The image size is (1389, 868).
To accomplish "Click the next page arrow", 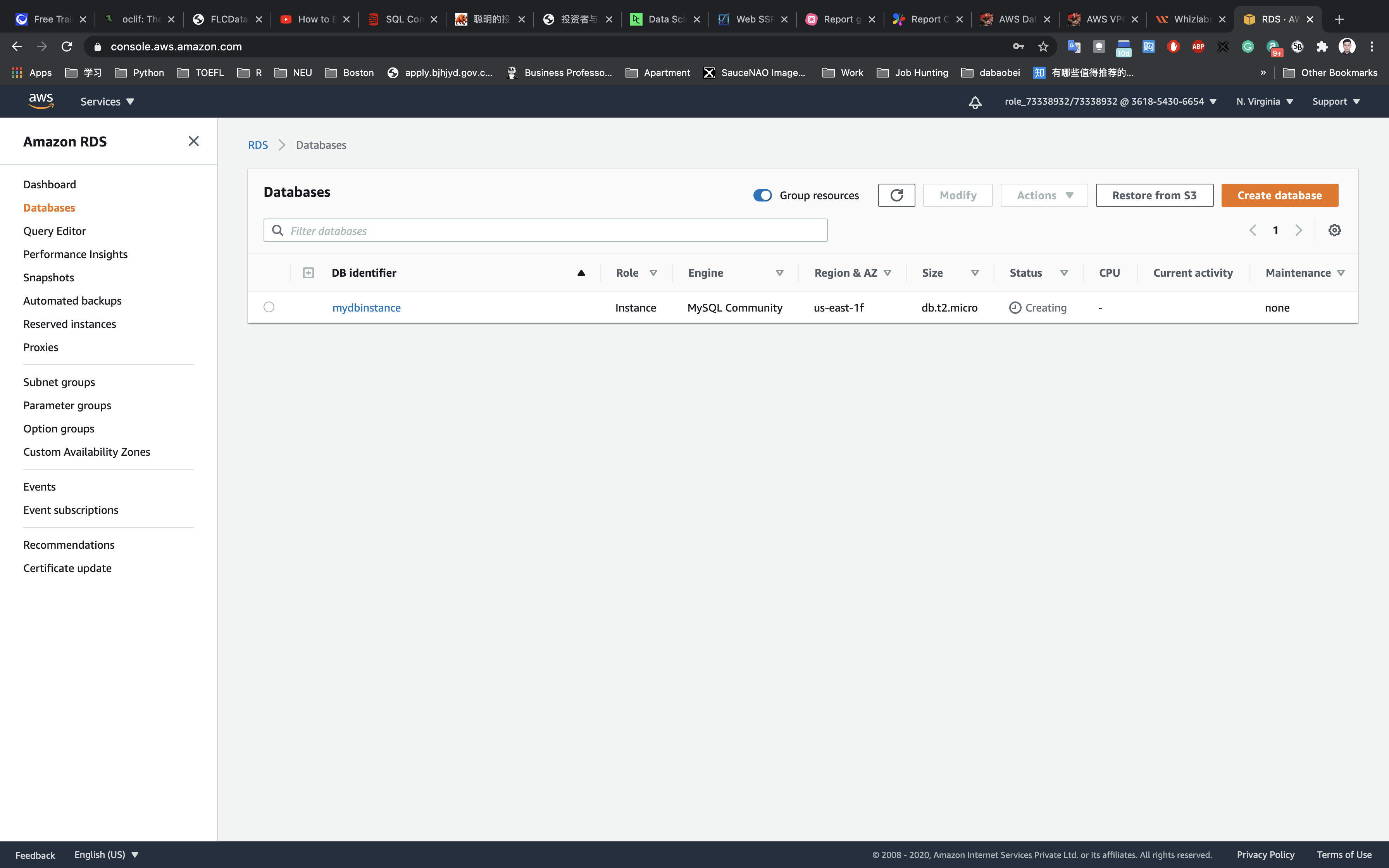I will (x=1298, y=230).
